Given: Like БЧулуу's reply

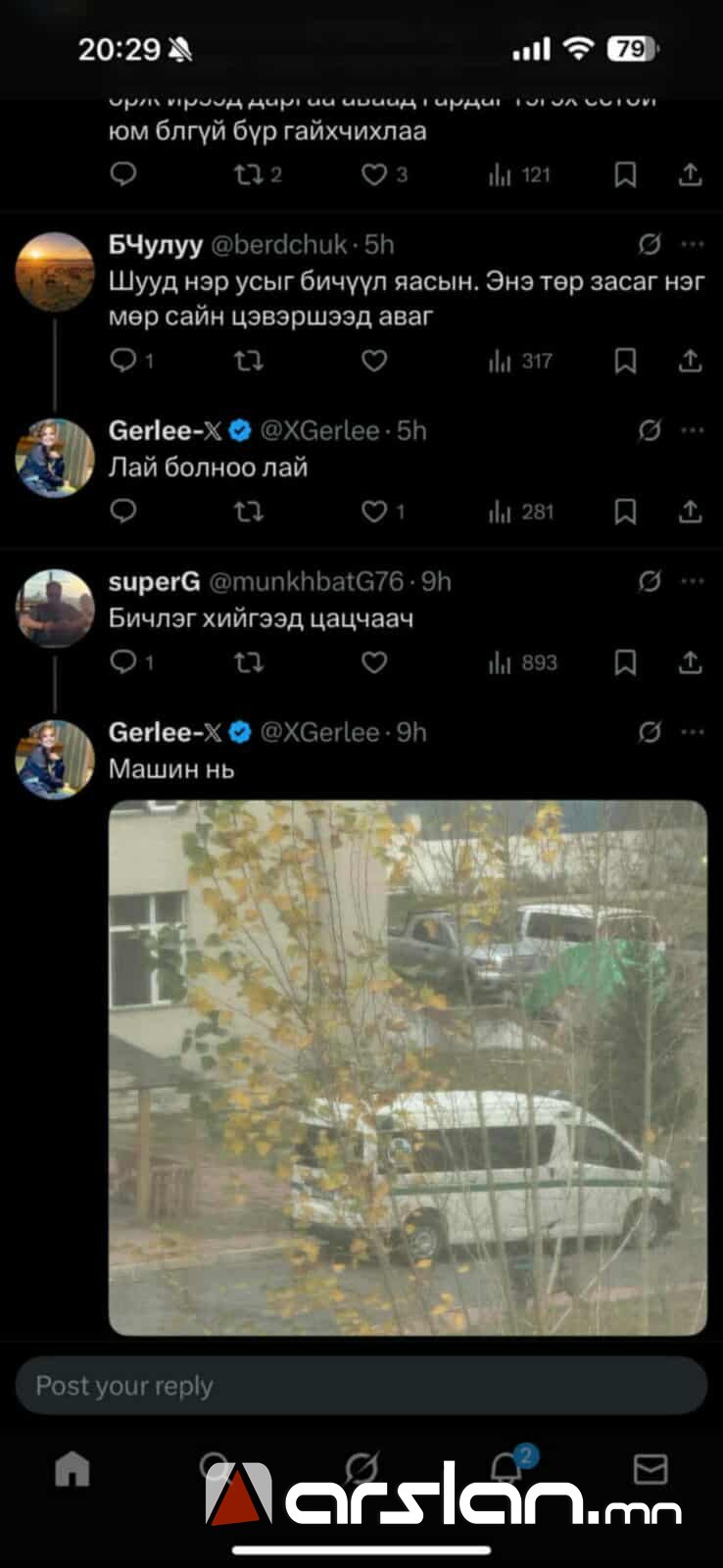Looking at the screenshot, I should click(374, 362).
